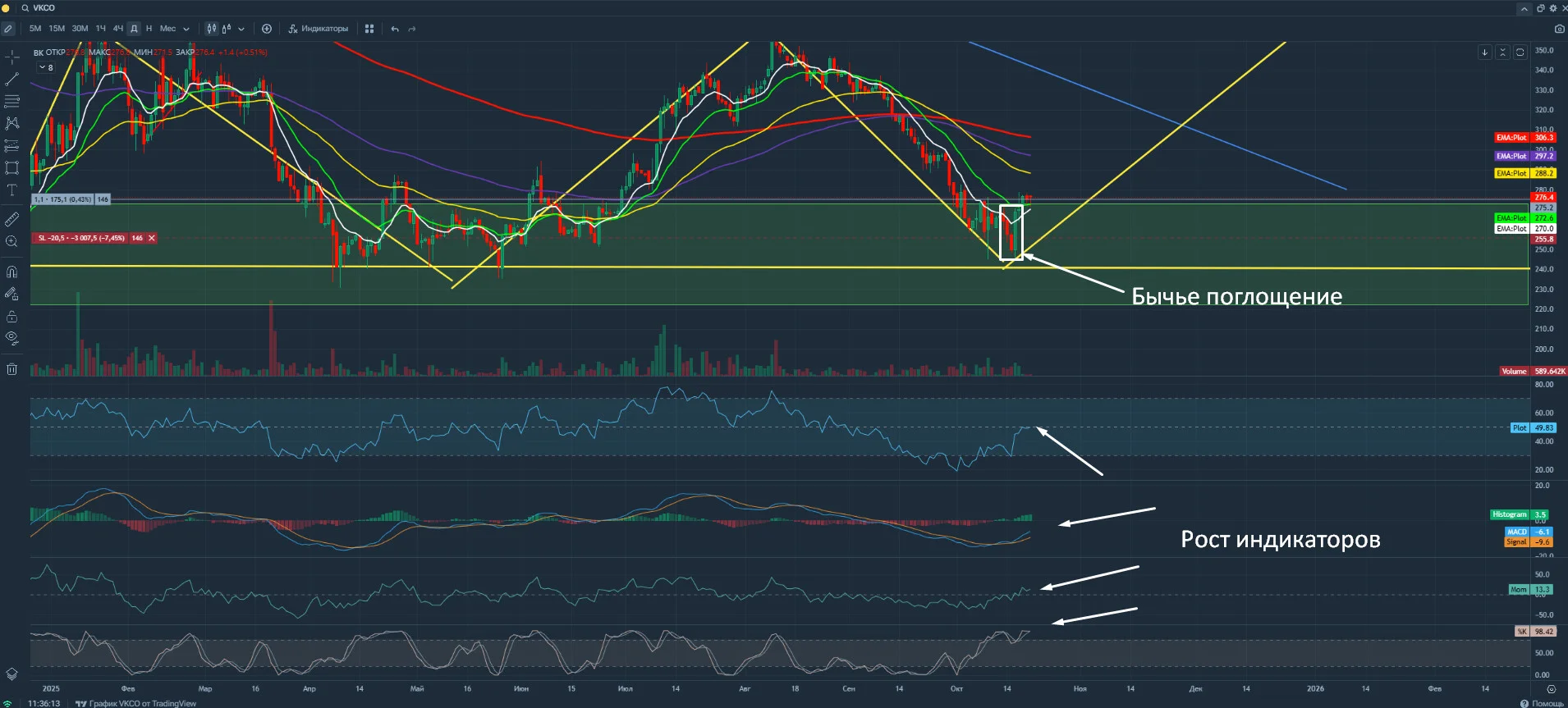Select the trend line drawing tool
The height and width of the screenshot is (708, 1568).
tap(11, 80)
